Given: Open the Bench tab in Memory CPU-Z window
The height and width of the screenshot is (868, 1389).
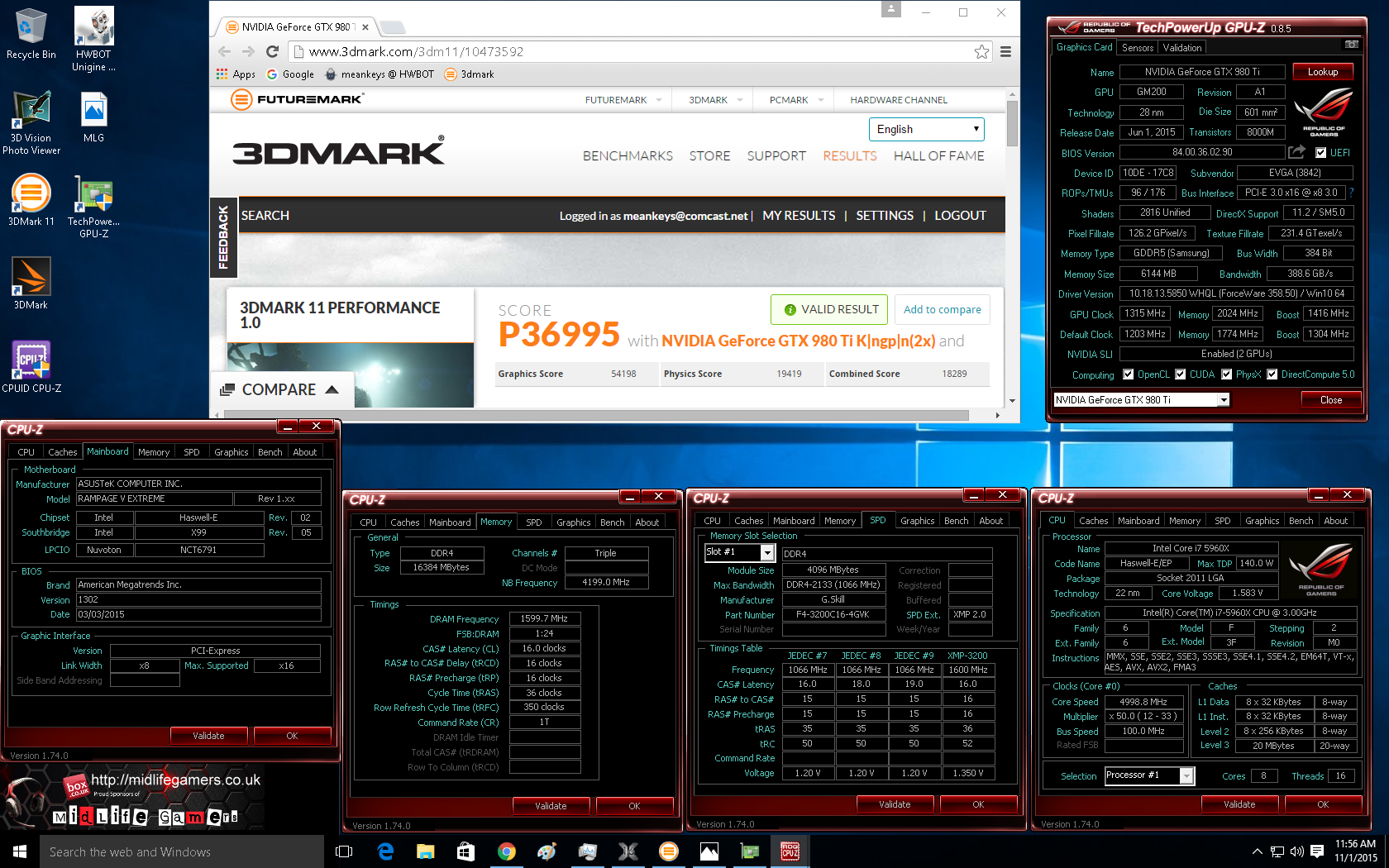Looking at the screenshot, I should (612, 522).
